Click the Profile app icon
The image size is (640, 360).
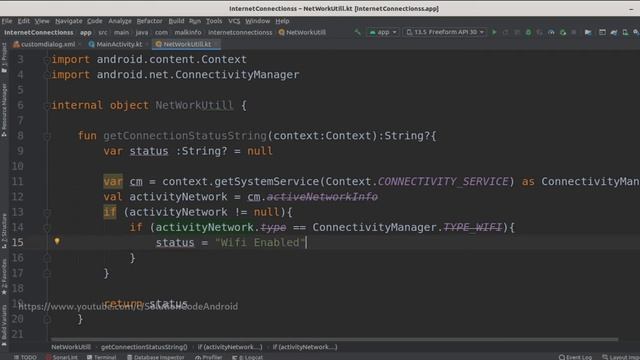tap(551, 32)
